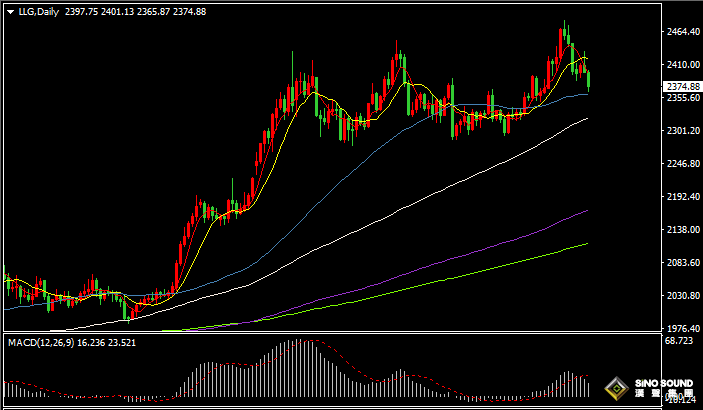
Task: Click the 2030.80 price axis label
Action: [681, 296]
